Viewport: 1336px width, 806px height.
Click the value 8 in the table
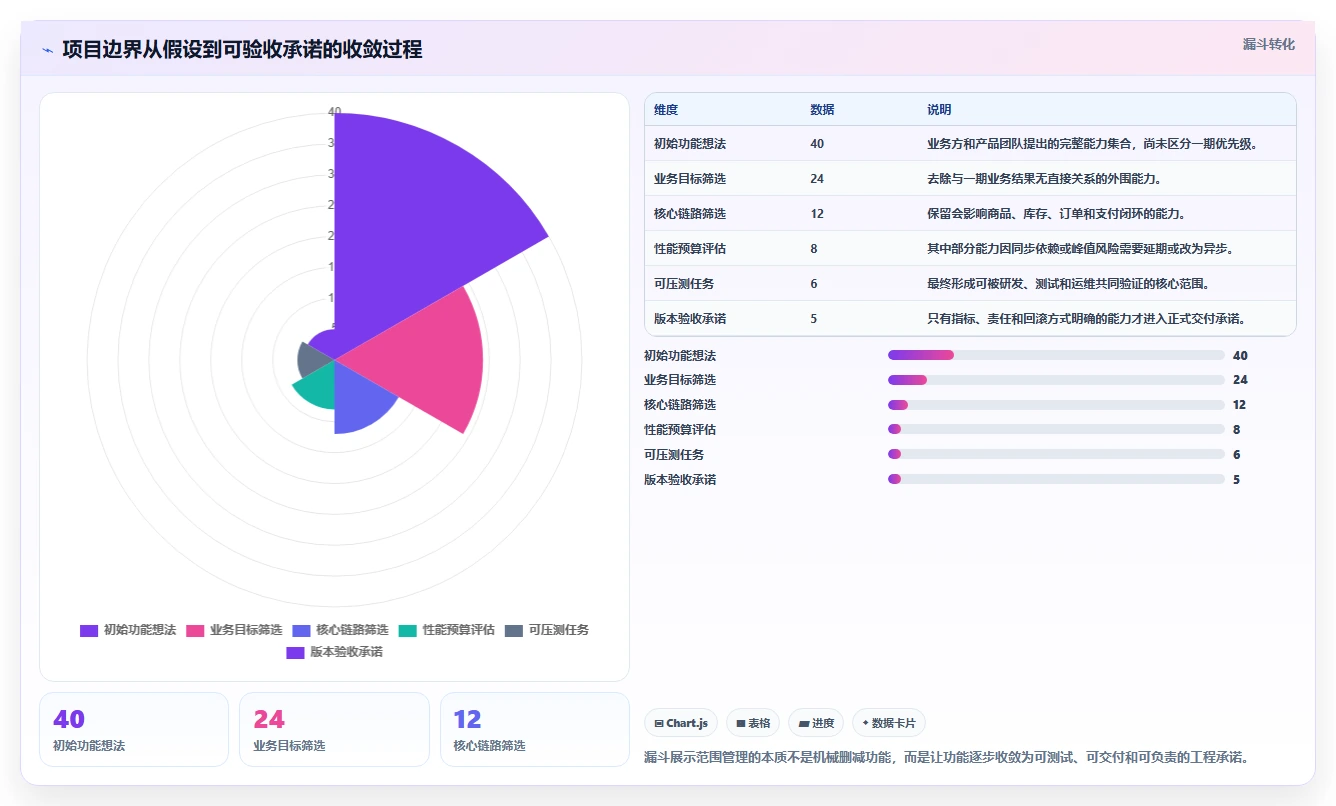coord(814,249)
